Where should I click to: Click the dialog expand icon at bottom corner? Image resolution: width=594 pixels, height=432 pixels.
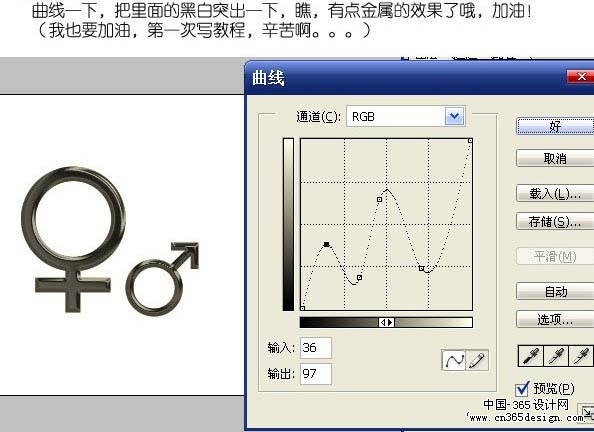coord(586,412)
